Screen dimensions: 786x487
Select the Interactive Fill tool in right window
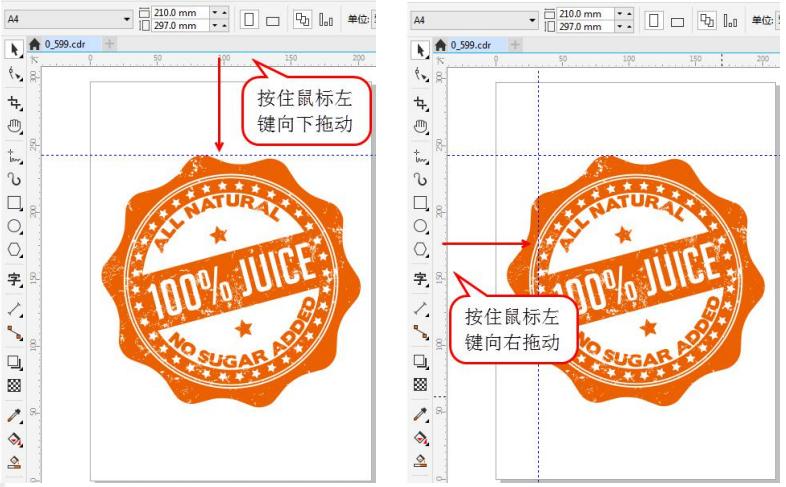click(x=421, y=438)
